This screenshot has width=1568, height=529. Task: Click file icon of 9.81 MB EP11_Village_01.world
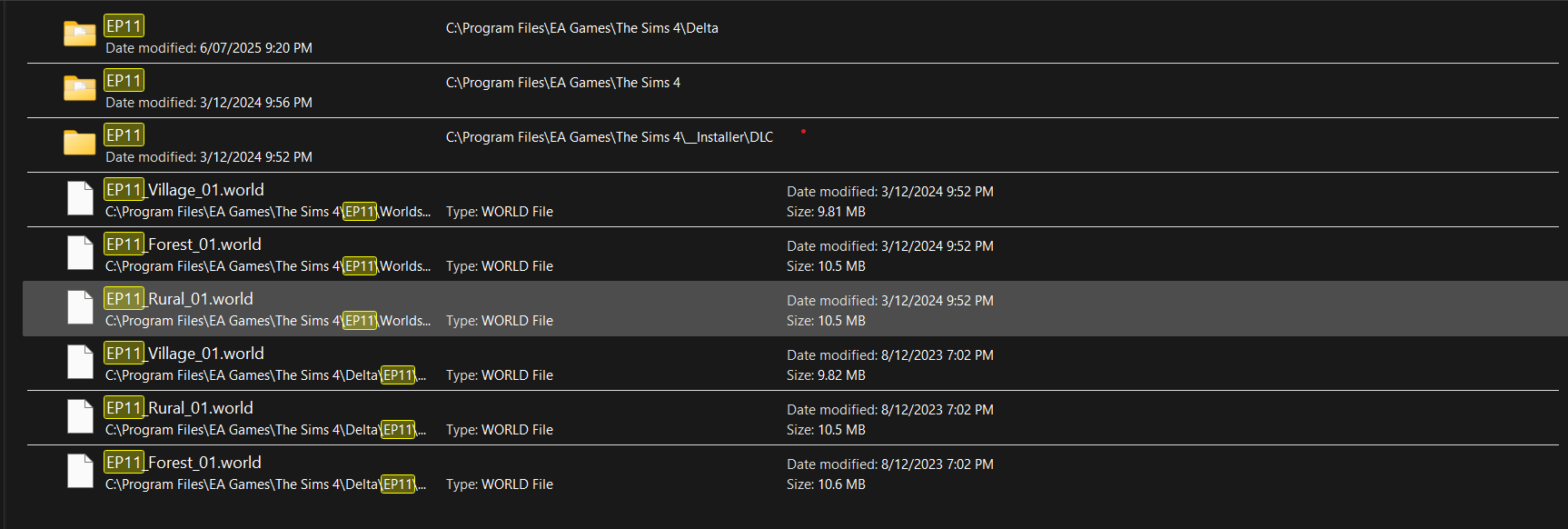[80, 199]
